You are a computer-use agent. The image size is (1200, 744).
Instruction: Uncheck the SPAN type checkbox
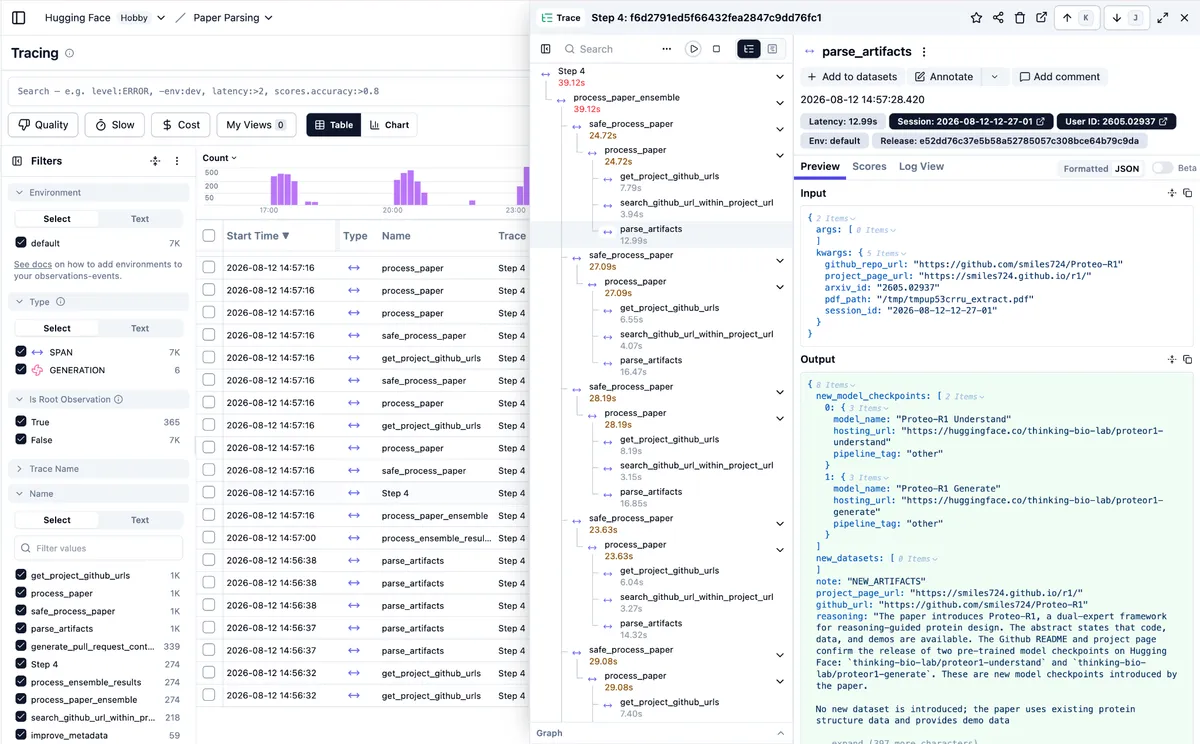21,352
